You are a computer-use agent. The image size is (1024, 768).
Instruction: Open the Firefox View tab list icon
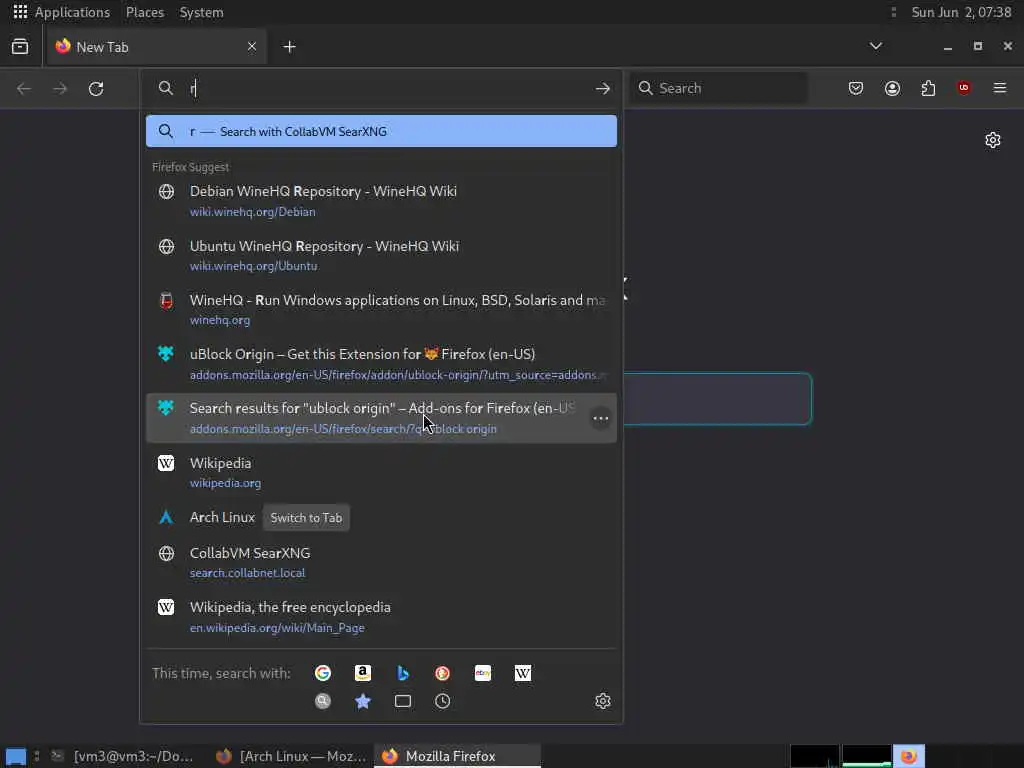tap(20, 46)
